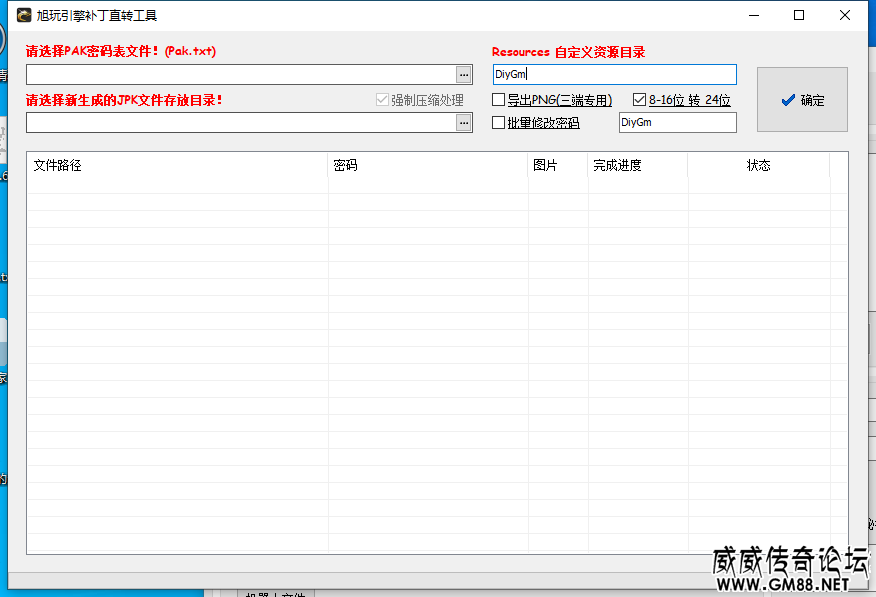Minimize the 旭玩引擎补丁直转工具 window
This screenshot has width=876, height=597.
pyautogui.click(x=753, y=15)
